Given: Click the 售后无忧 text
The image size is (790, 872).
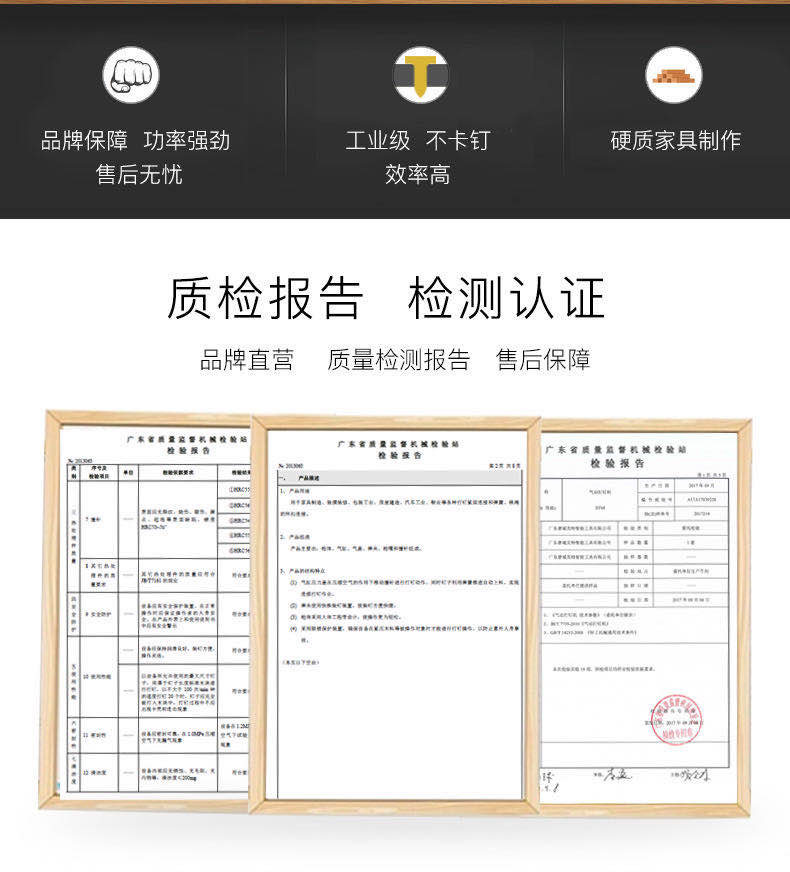Looking at the screenshot, I should [x=139, y=175].
